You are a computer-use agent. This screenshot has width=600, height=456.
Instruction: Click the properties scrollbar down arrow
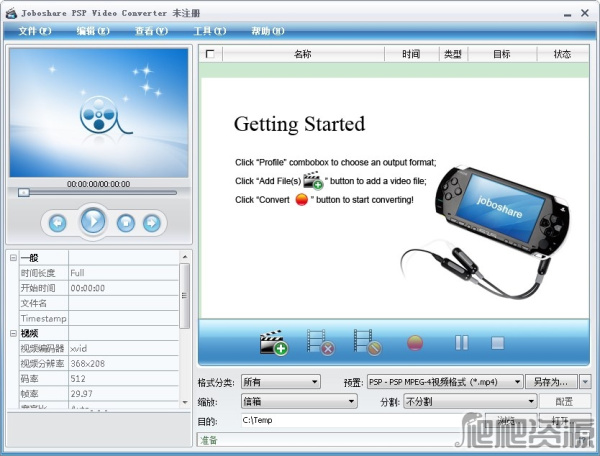(185, 402)
